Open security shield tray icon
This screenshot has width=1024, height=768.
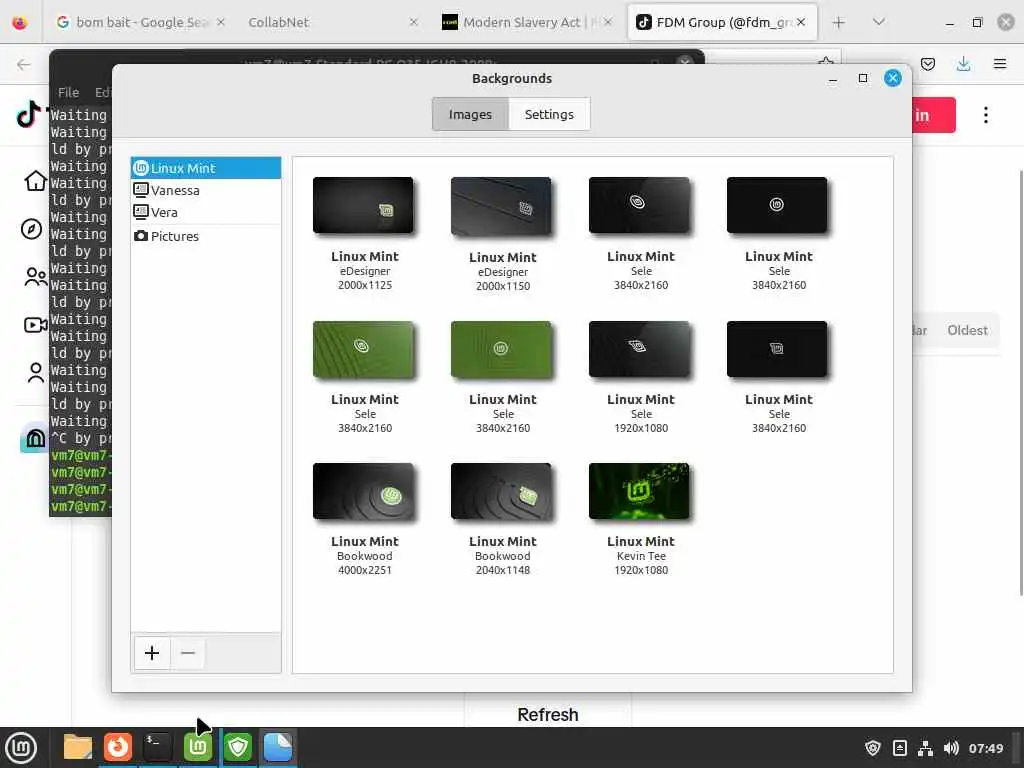872,748
